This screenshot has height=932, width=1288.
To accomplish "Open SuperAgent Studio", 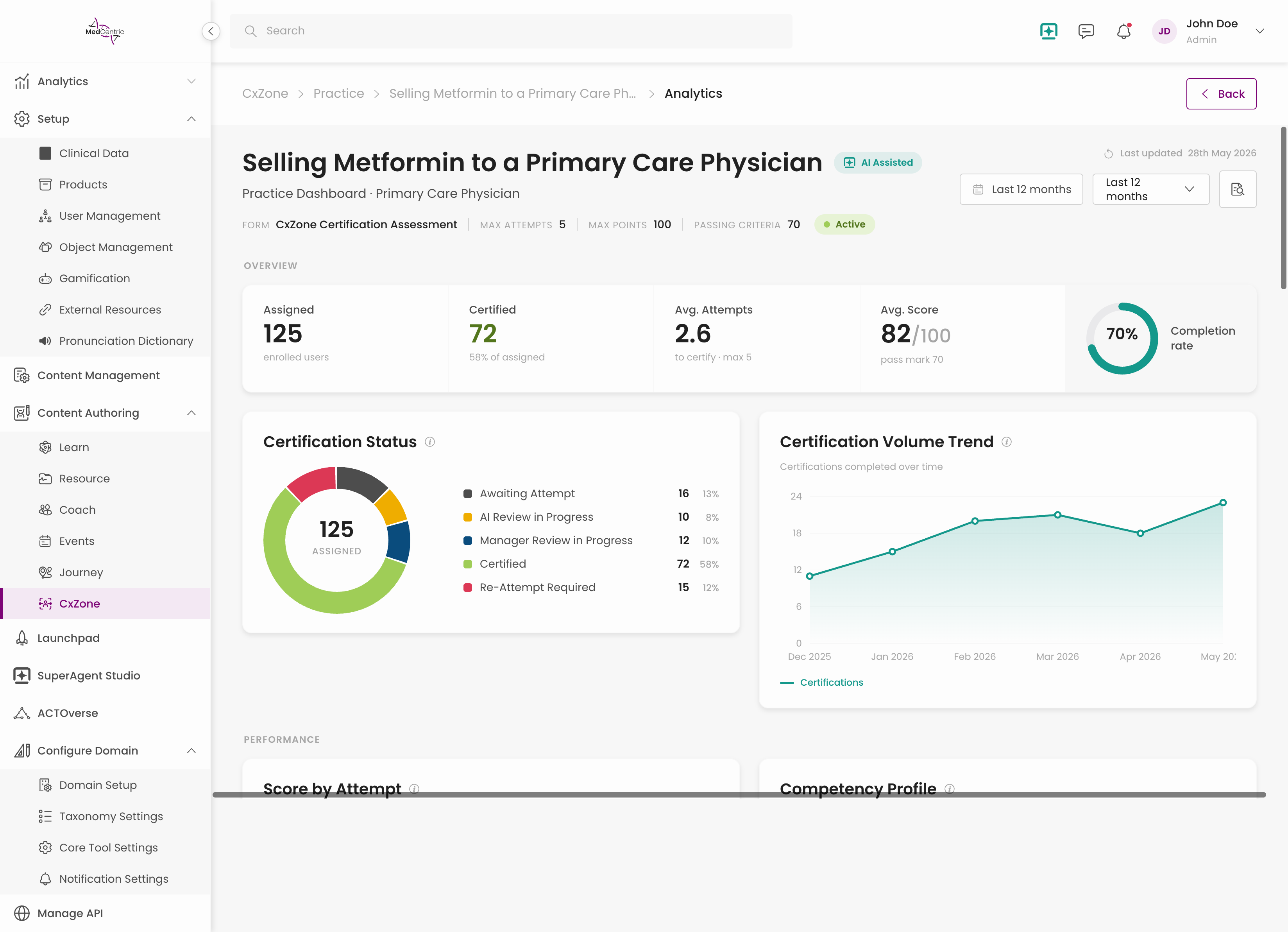I will pos(105,676).
